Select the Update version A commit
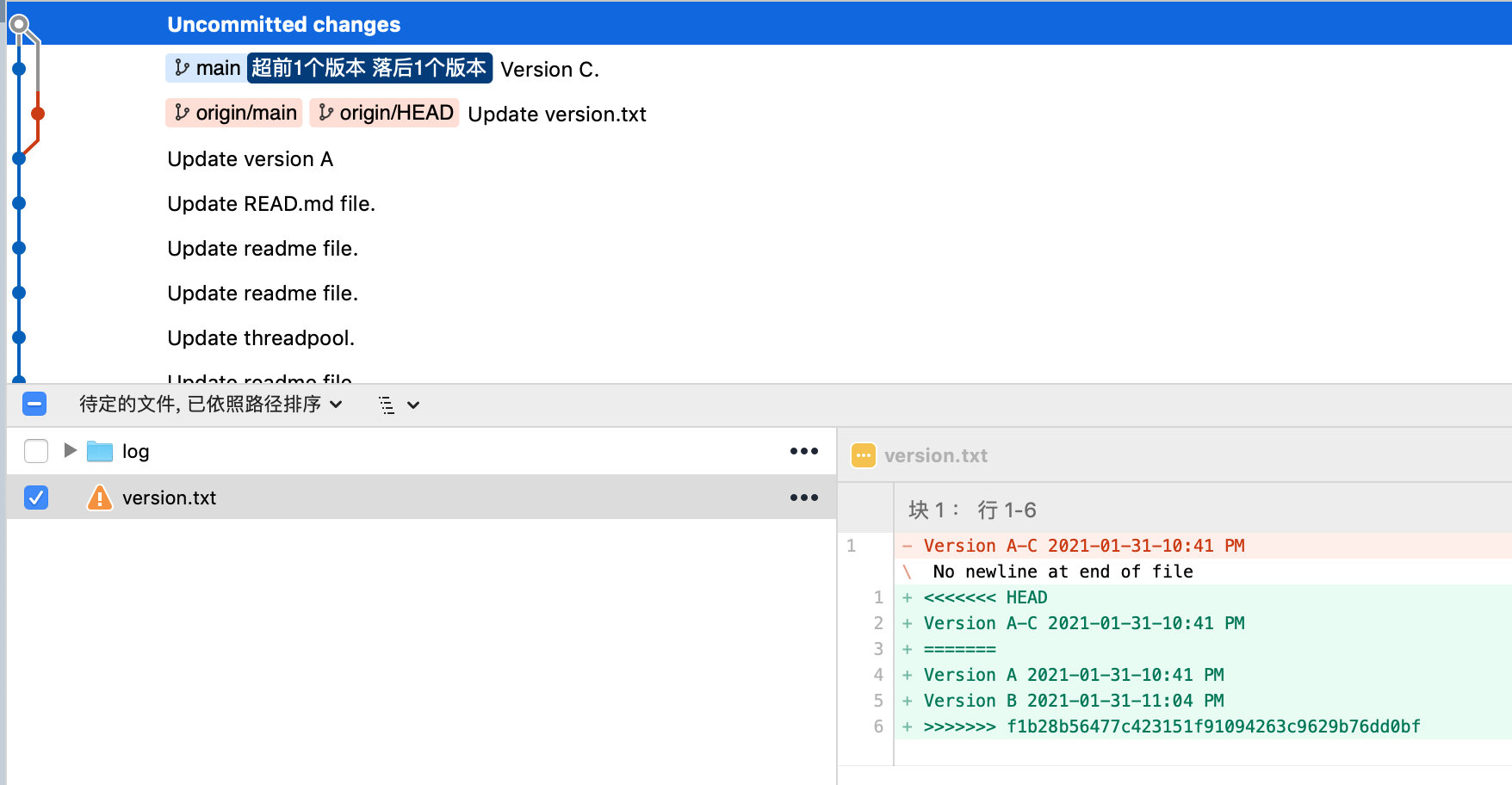 tap(251, 158)
